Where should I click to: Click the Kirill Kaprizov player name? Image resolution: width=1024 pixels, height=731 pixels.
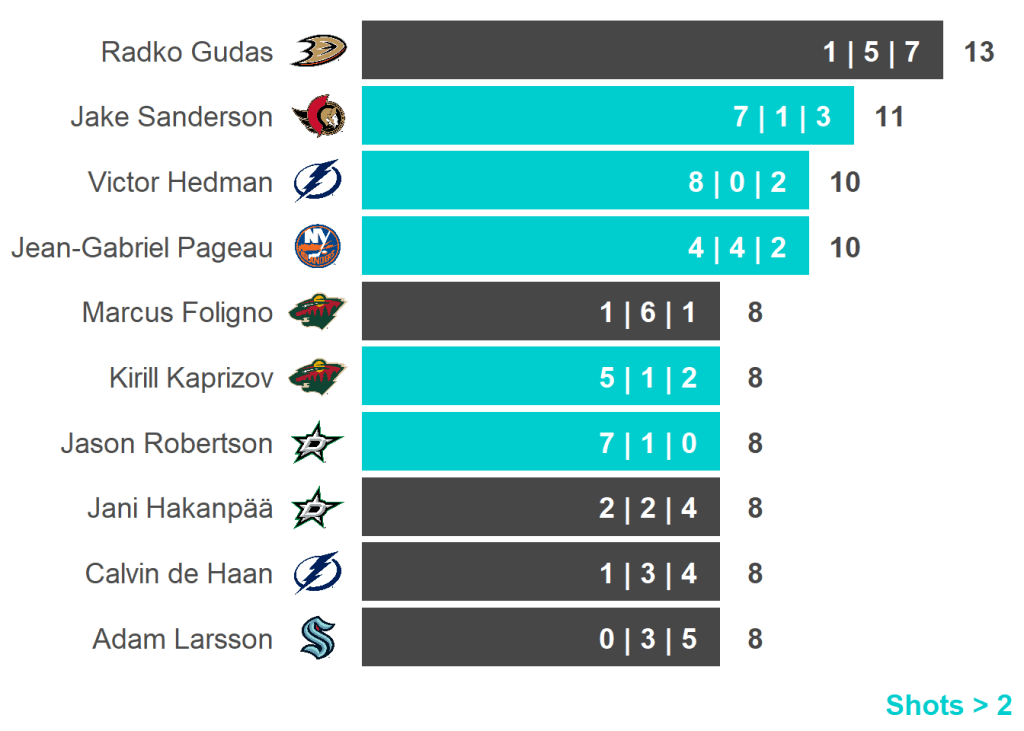pos(190,378)
